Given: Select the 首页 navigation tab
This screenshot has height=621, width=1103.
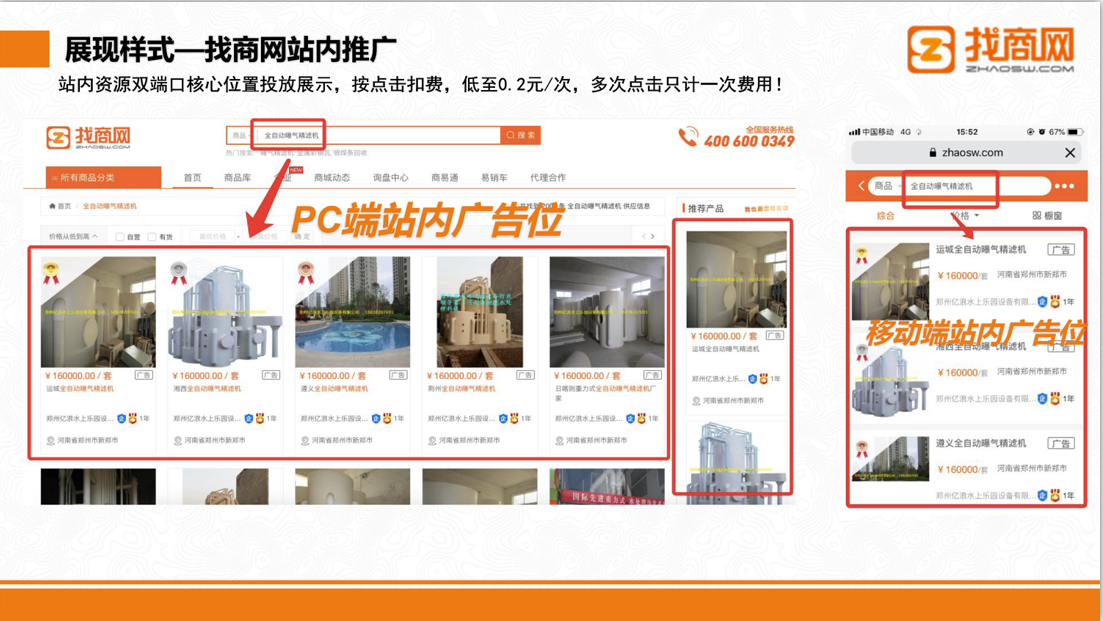Looking at the screenshot, I should coord(192,177).
